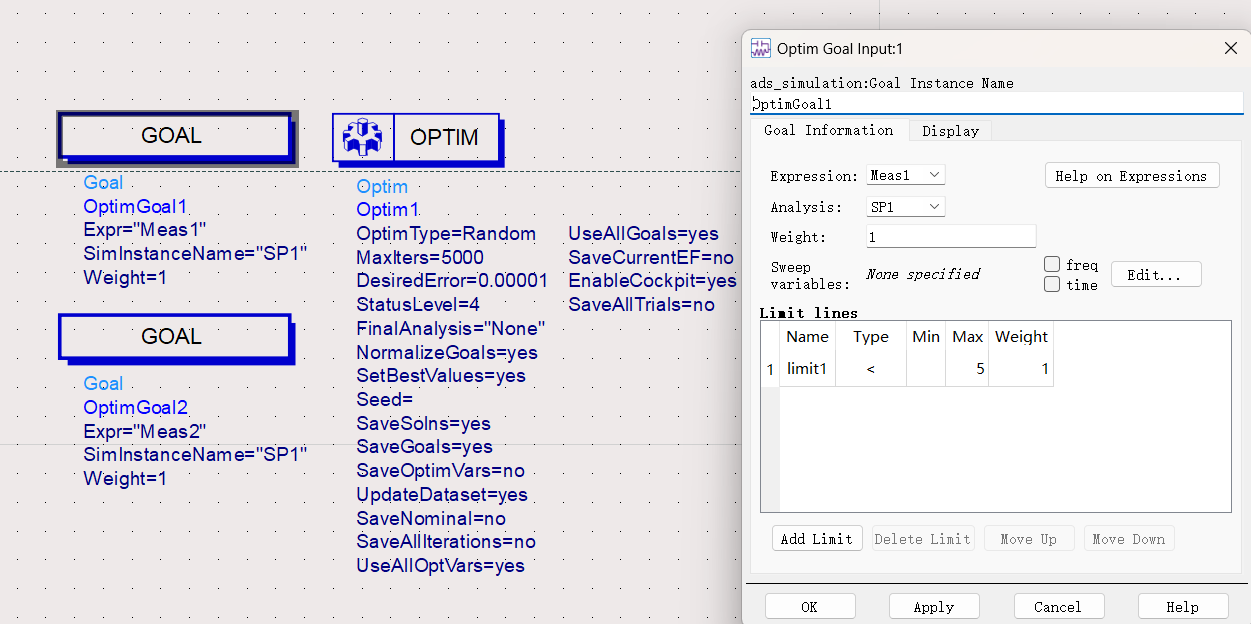
Task: Click the SaveOptimVars=no parameter
Action: pos(441,471)
